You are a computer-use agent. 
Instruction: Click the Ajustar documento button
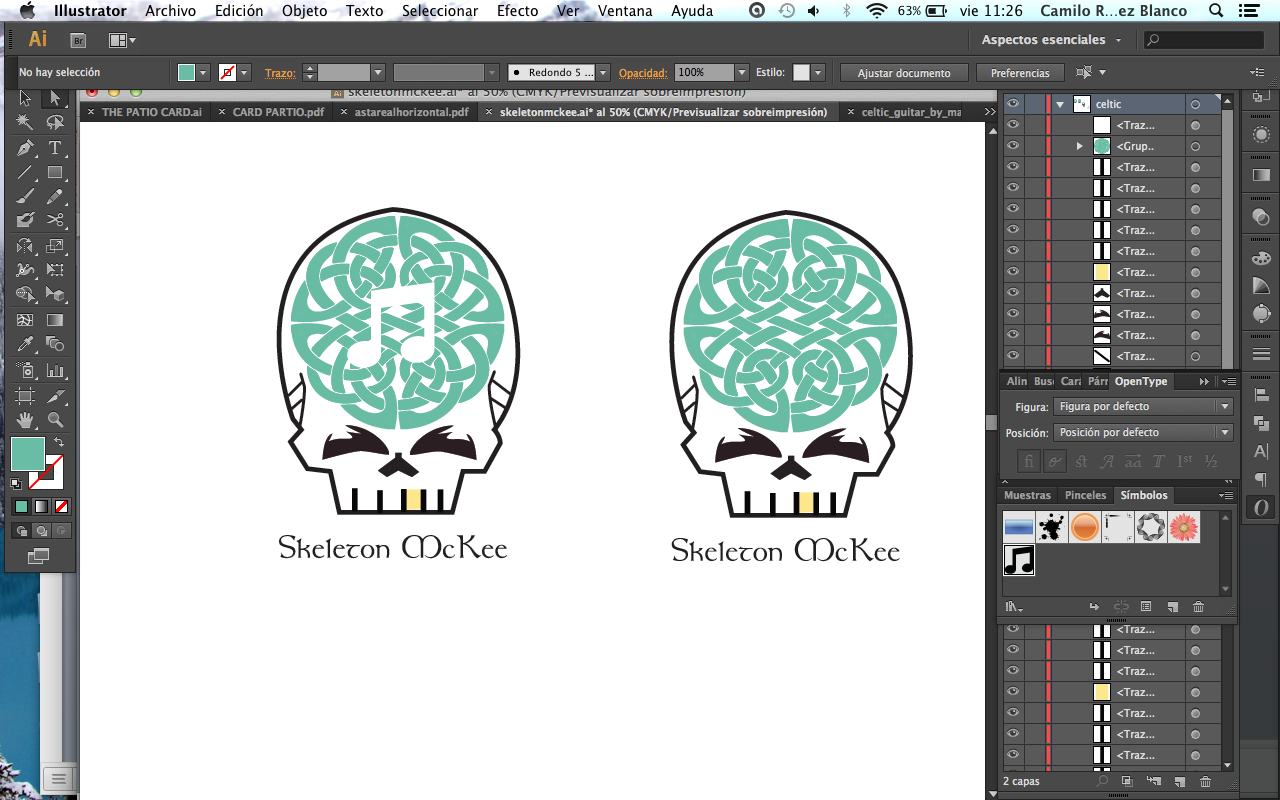pyautogui.click(x=903, y=73)
